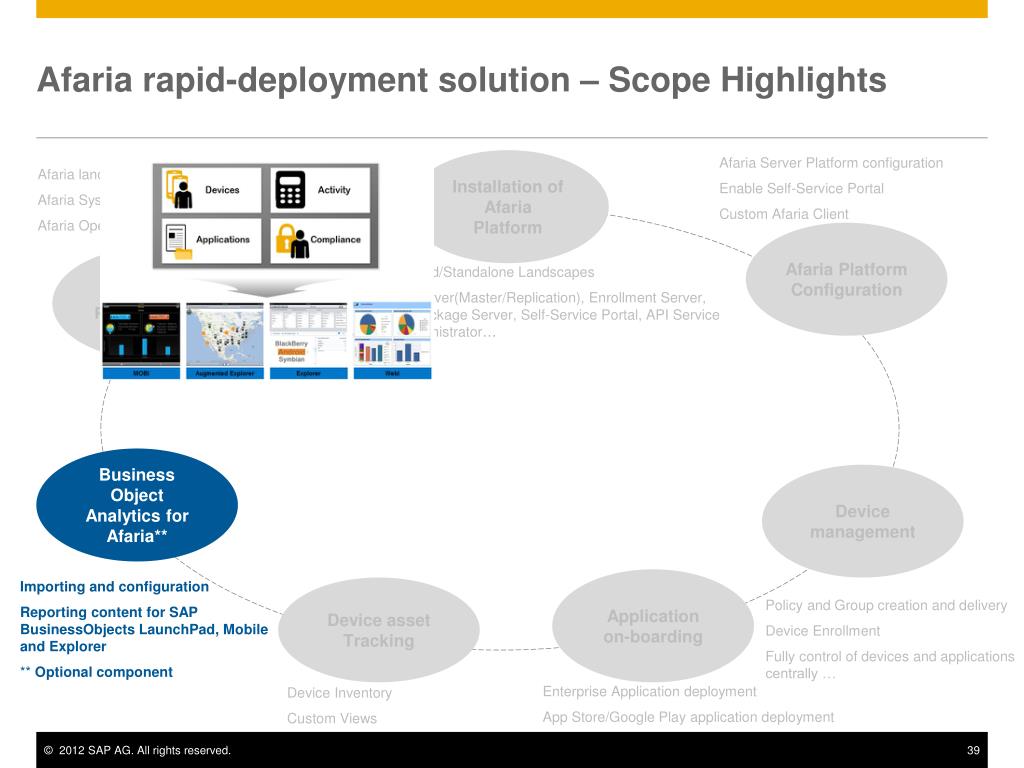Screen dimensions: 1024x768
Task: Open the Applications tile label
Action: coord(223,240)
